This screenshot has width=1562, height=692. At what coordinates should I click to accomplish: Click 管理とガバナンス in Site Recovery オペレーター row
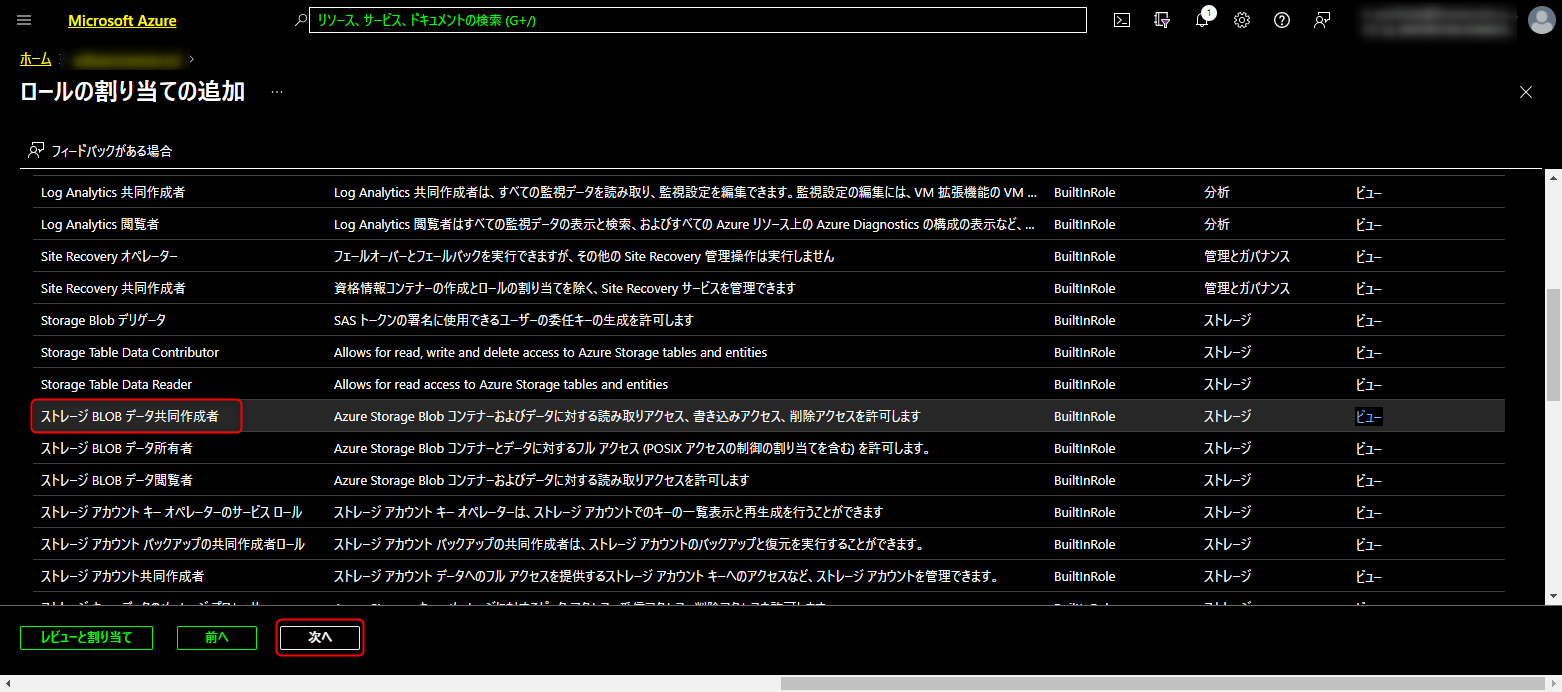point(1247,256)
